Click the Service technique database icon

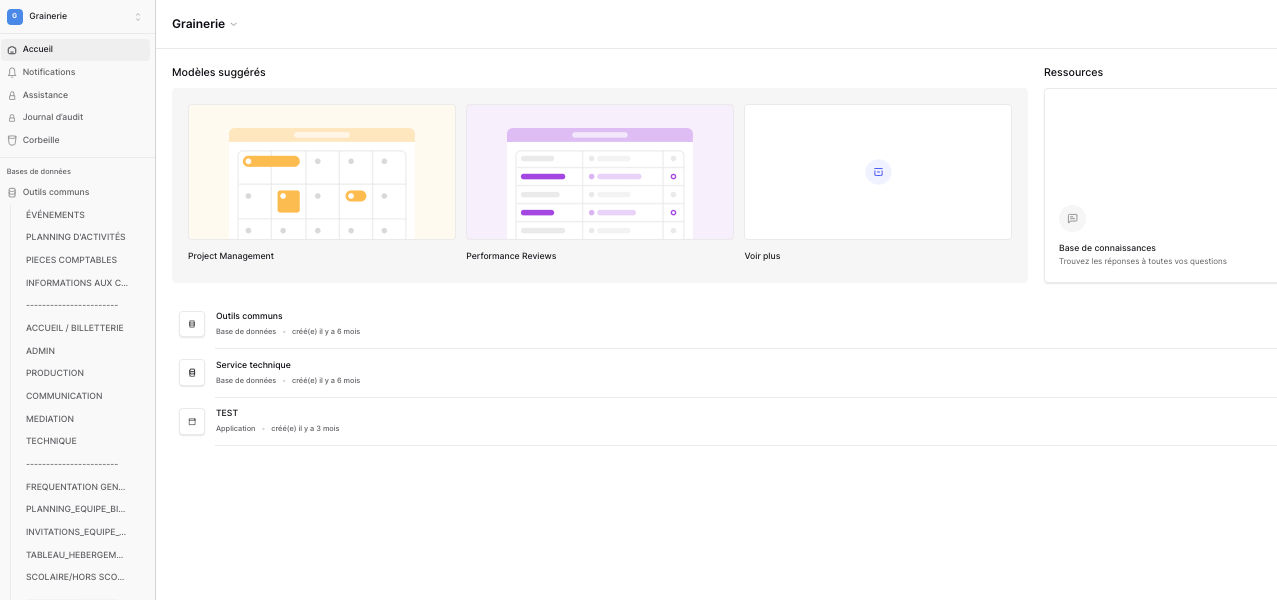pyautogui.click(x=192, y=373)
